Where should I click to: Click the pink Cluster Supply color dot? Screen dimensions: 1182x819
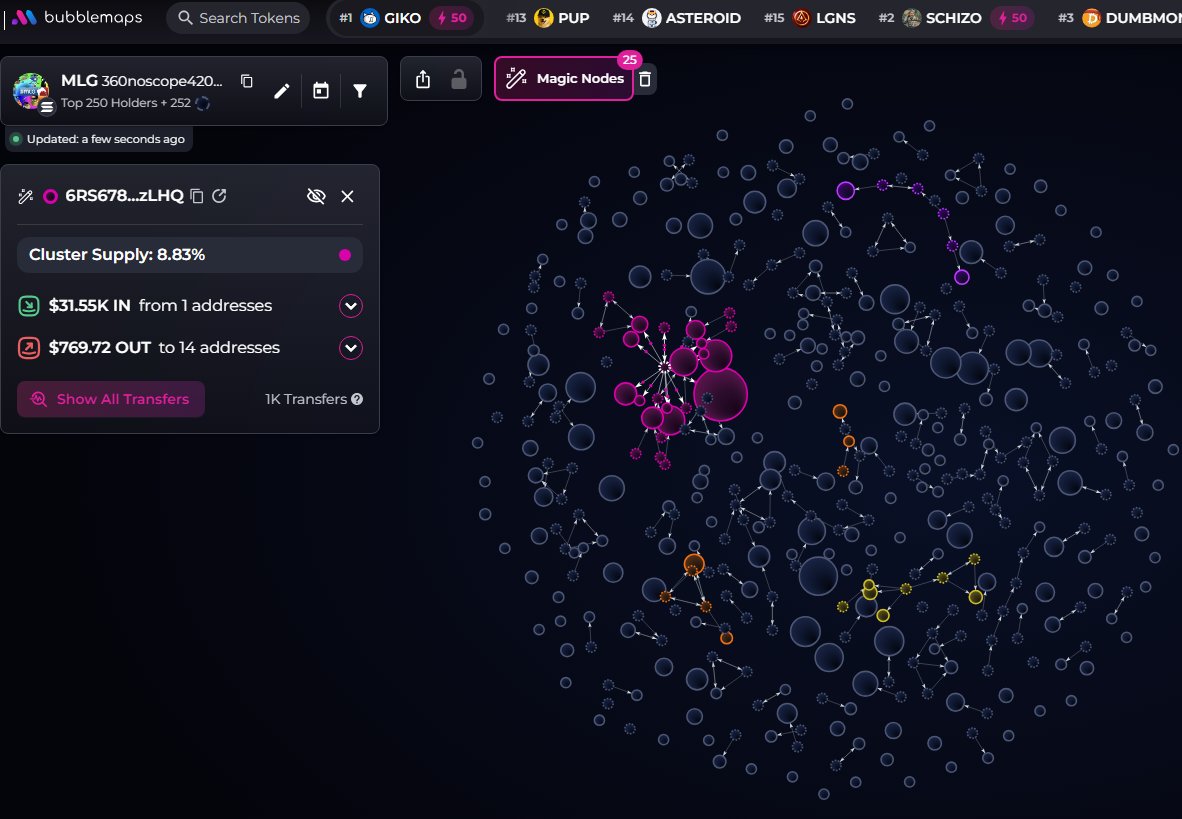[345, 255]
